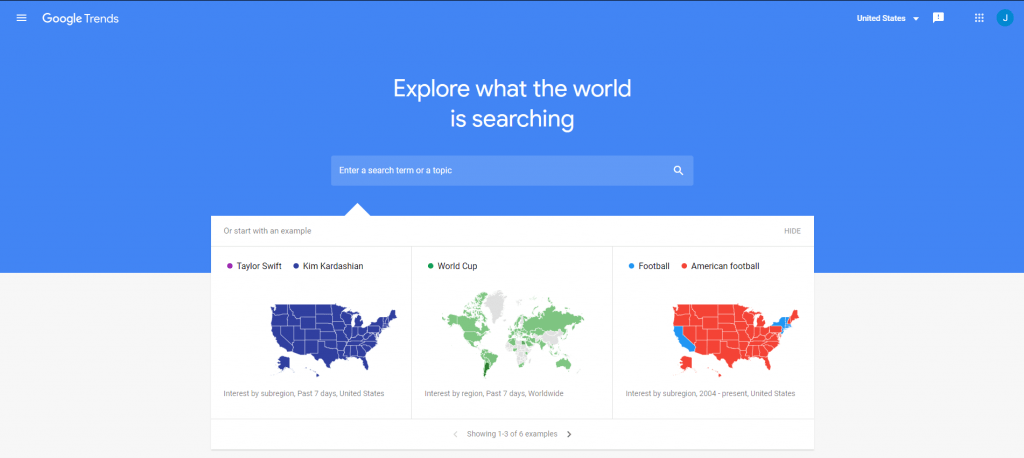Open the United States country dropdown

[x=881, y=18]
